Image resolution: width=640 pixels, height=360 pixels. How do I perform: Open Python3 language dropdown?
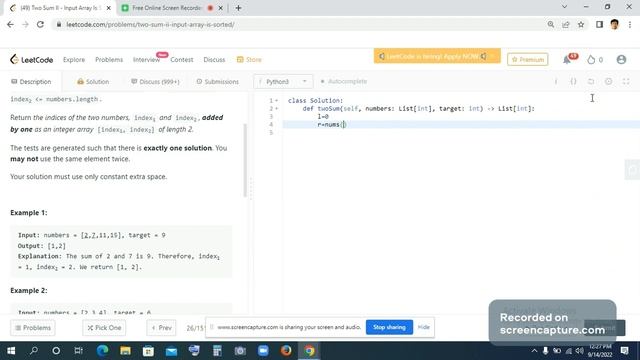[x=283, y=82]
